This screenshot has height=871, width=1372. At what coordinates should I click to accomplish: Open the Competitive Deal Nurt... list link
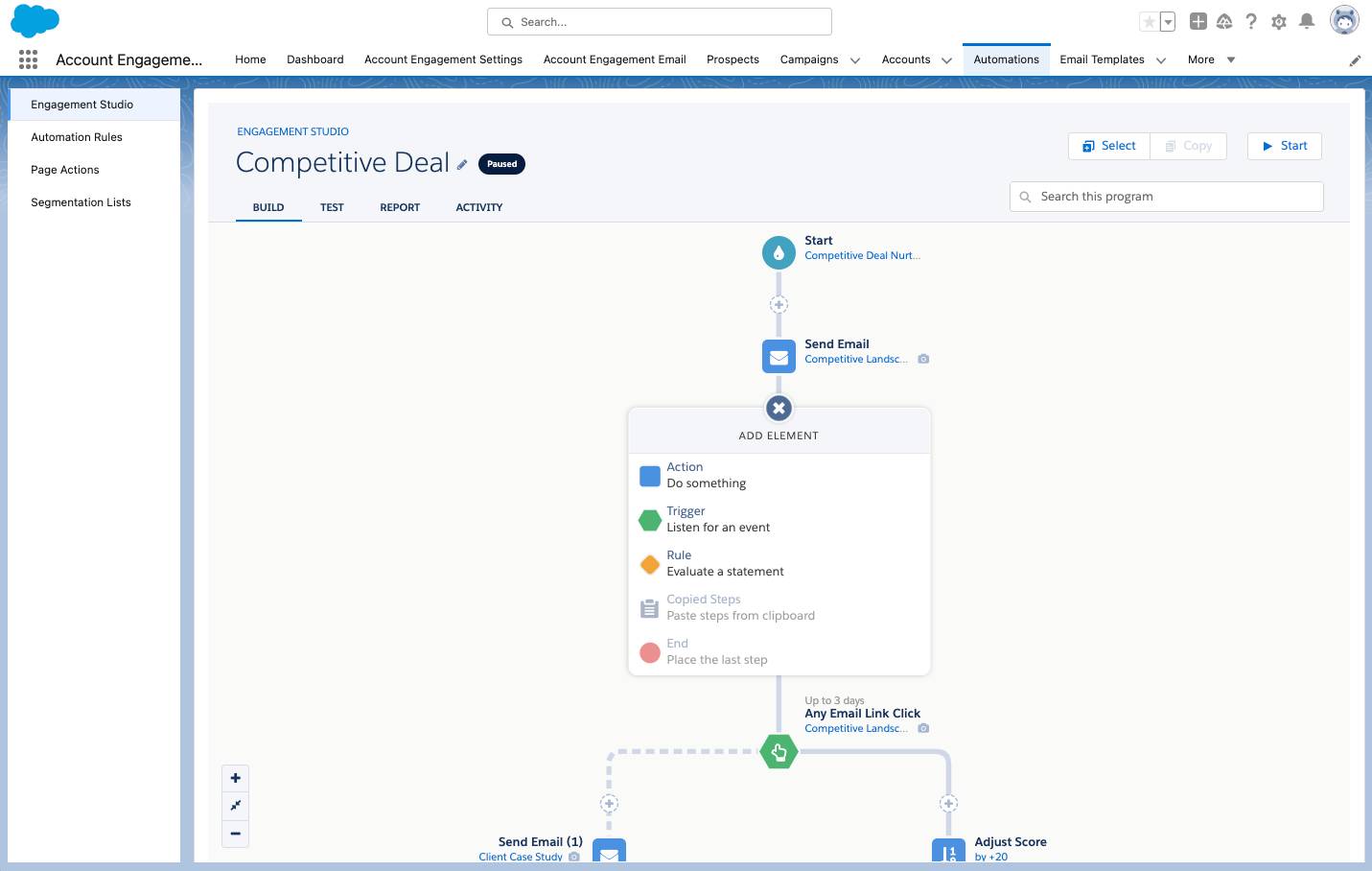[862, 255]
